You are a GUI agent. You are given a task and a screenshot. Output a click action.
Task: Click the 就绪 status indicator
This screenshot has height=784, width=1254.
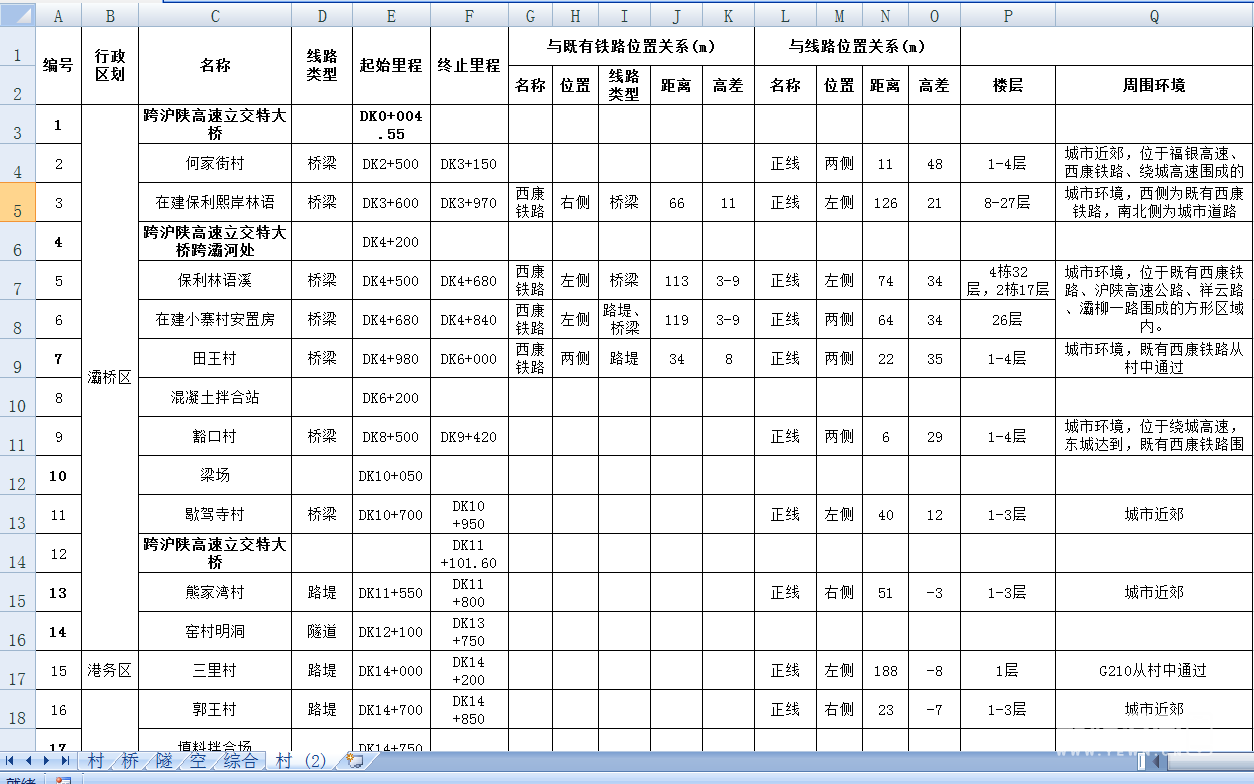(x=22, y=779)
